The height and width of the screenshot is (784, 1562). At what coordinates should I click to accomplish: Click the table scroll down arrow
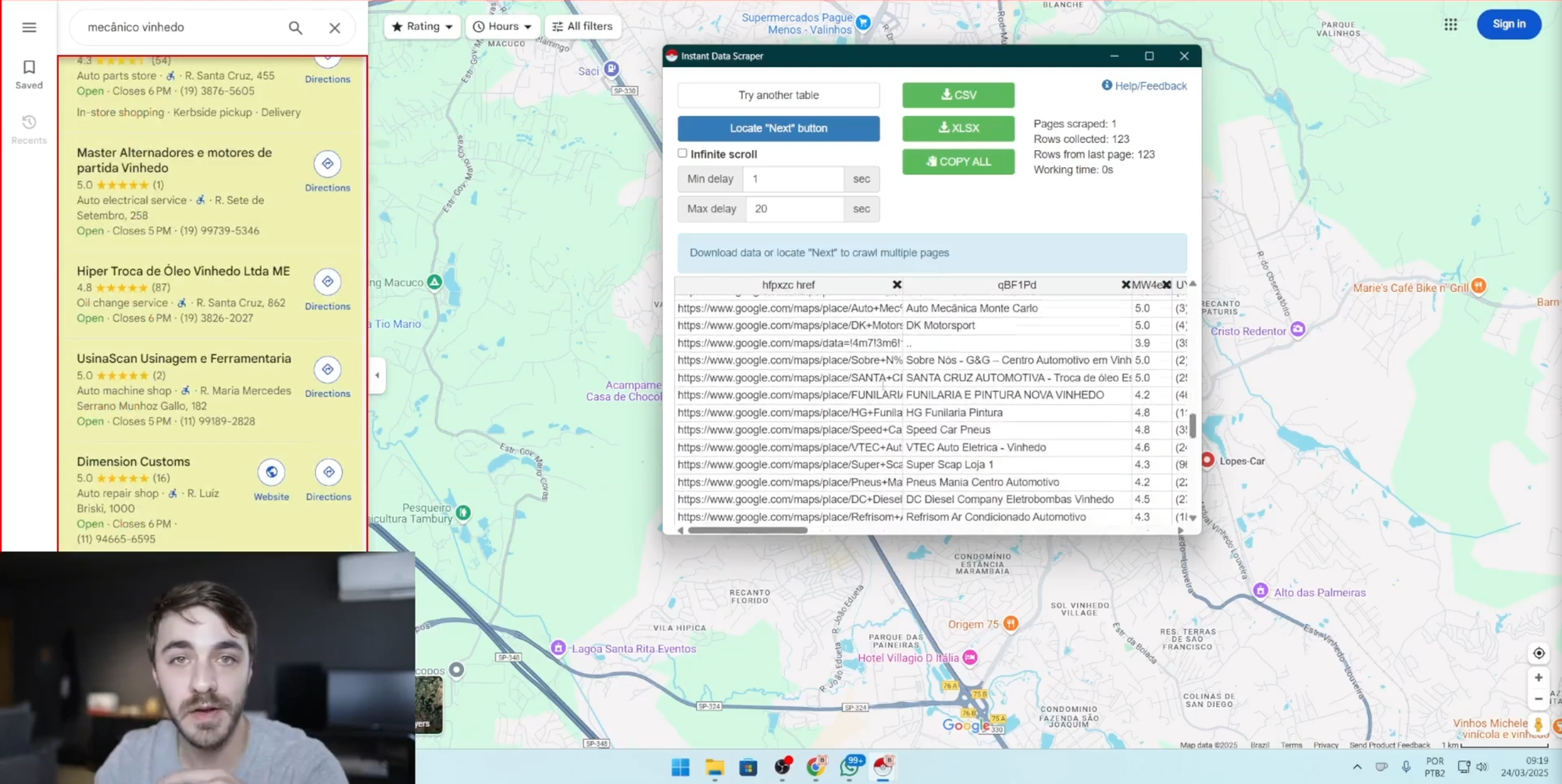pos(1193,518)
